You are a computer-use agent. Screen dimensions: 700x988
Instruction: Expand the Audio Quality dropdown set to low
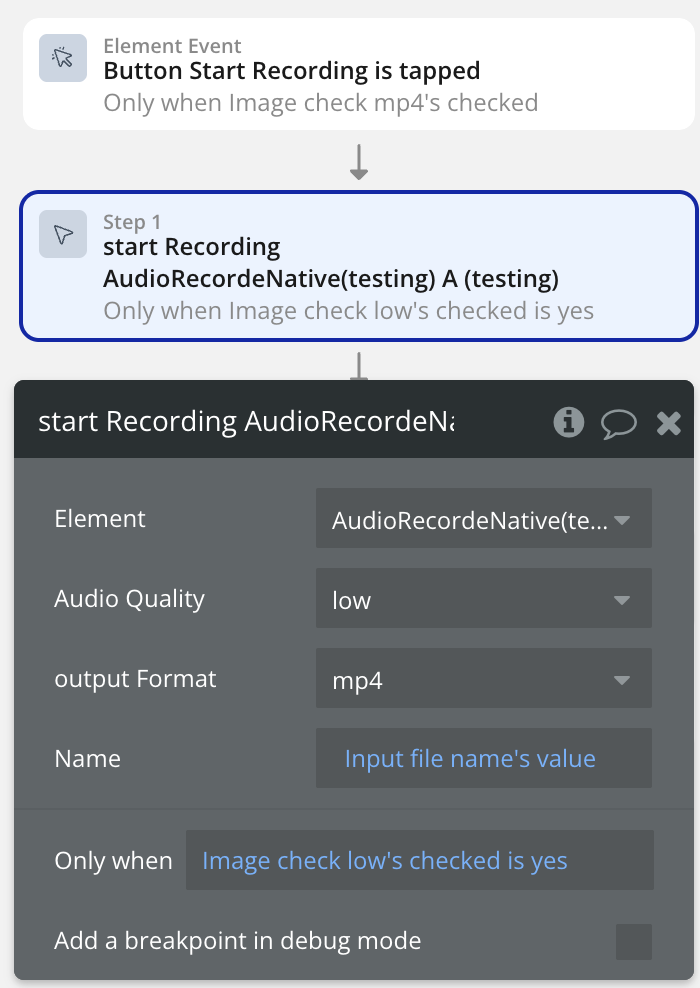[483, 599]
